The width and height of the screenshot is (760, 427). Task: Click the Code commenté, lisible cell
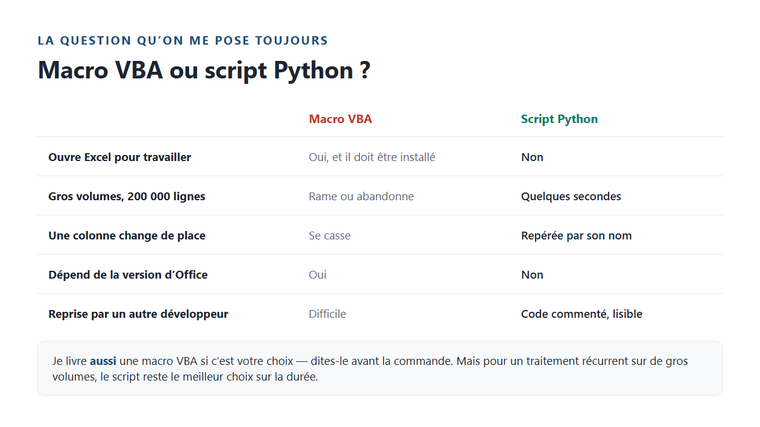582,314
